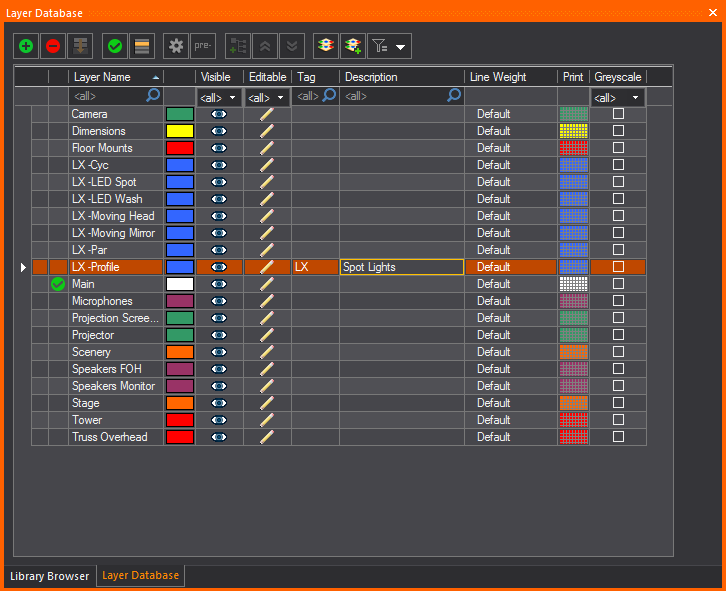Click the pencil editable icon for Scenery
The width and height of the screenshot is (726, 591).
coord(267,352)
